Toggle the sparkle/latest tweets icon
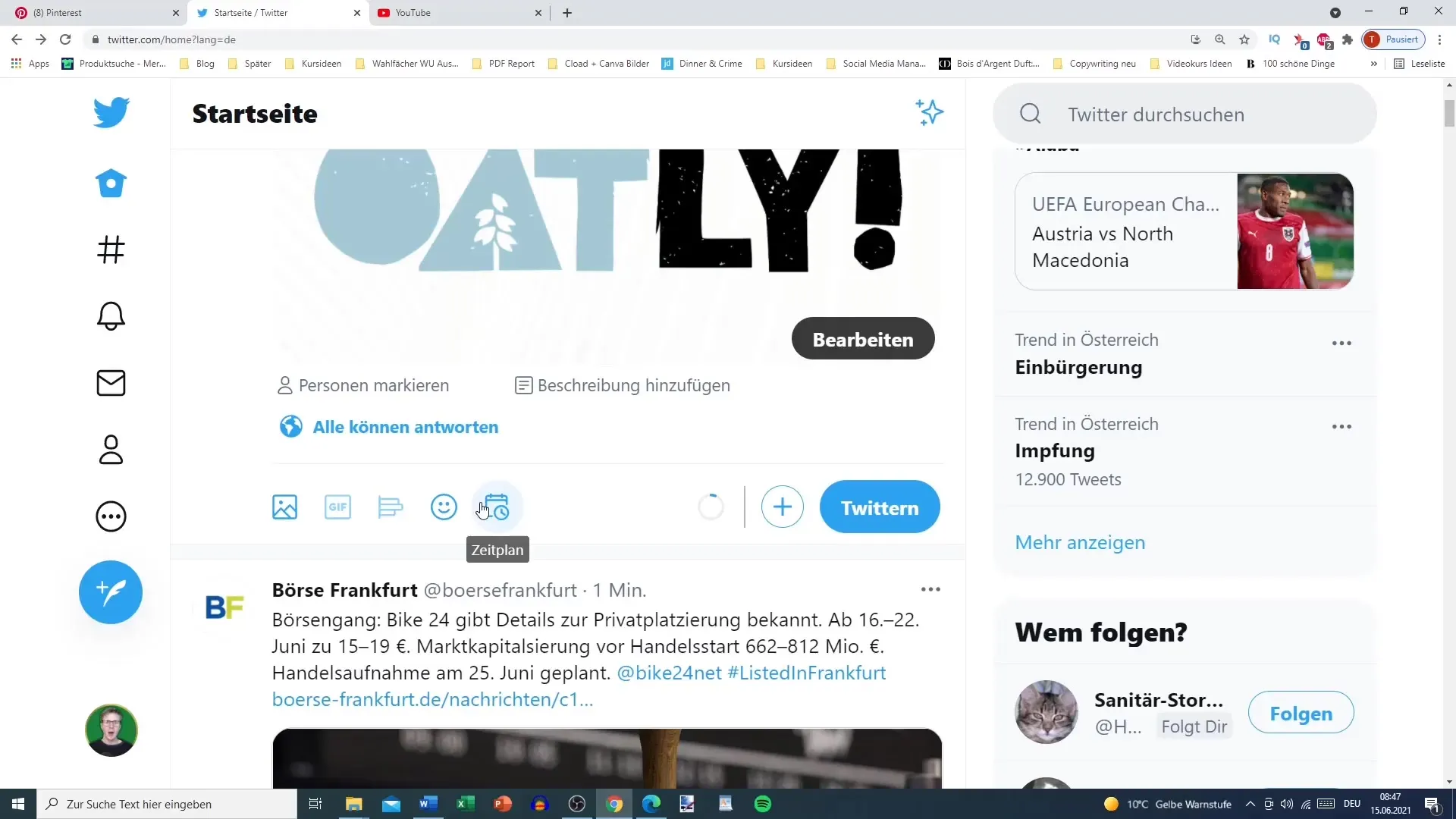 pos(928,113)
